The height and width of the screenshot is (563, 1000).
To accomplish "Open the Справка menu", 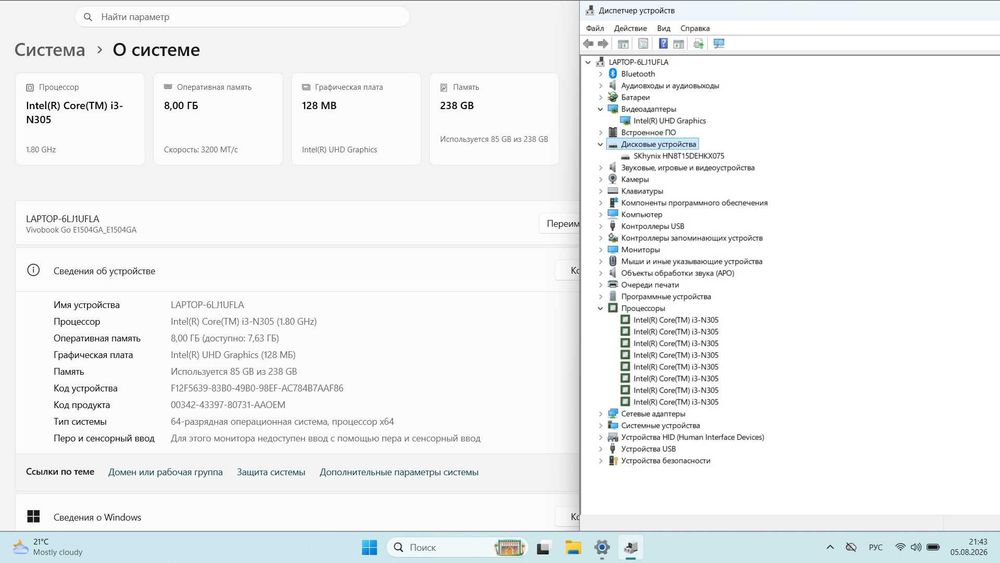I will [x=695, y=28].
